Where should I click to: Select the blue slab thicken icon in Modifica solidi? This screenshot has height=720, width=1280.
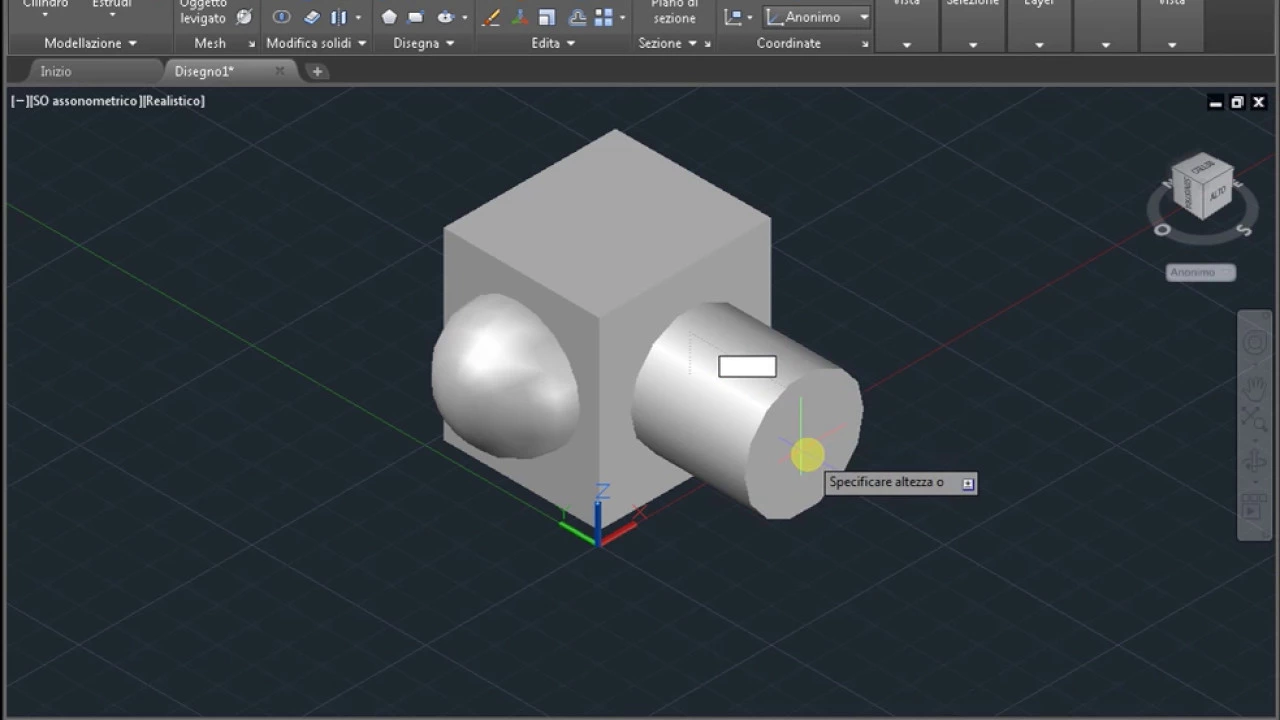click(312, 17)
